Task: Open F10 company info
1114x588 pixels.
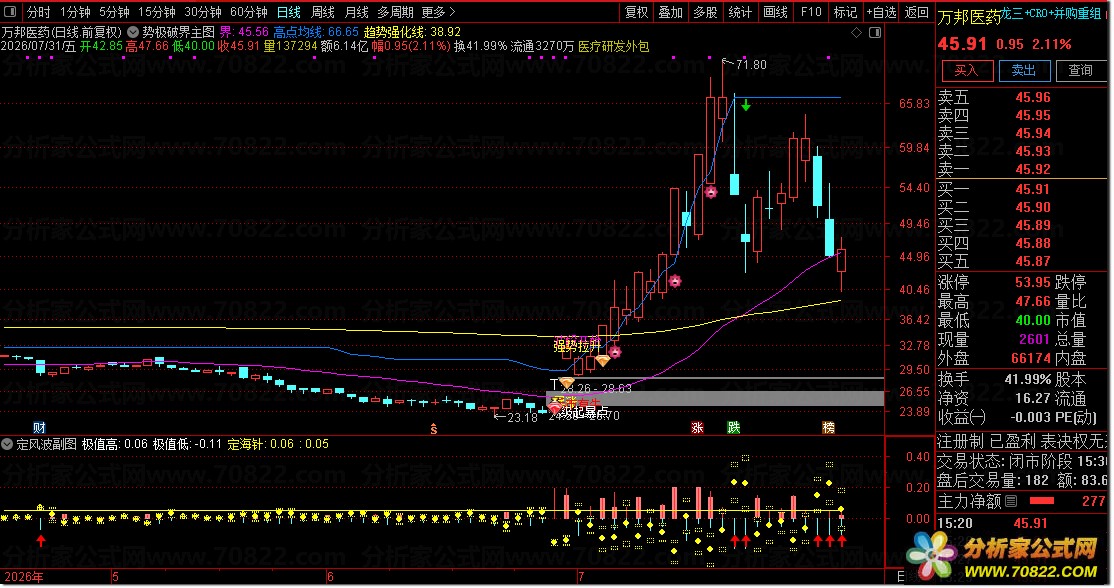Action: point(811,12)
